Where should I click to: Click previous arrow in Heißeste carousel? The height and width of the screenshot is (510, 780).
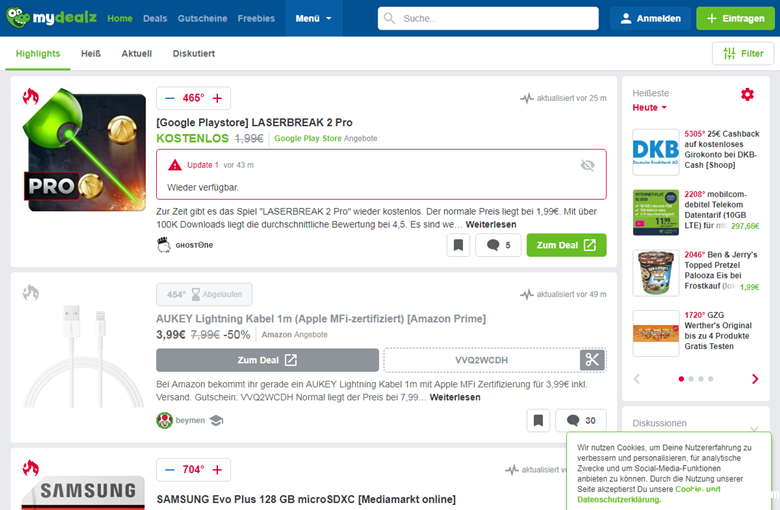point(637,379)
